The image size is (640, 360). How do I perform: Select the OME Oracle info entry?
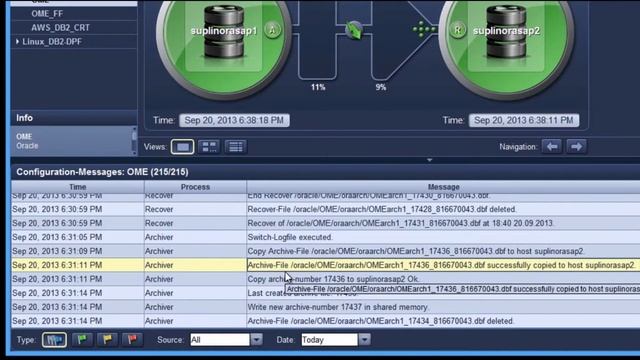point(71,141)
